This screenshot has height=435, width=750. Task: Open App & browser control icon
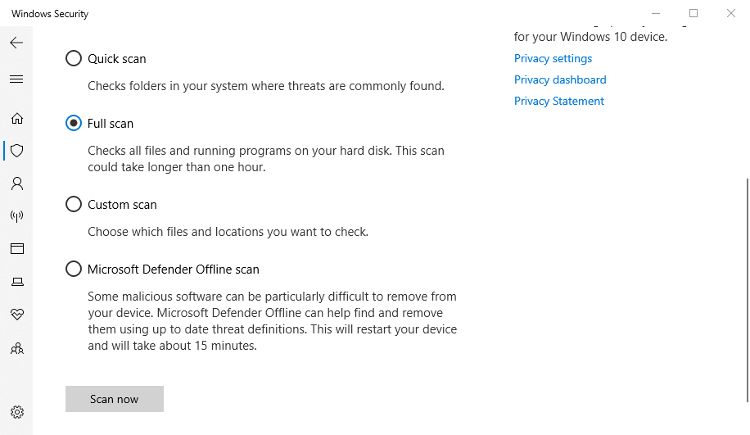pyautogui.click(x=16, y=248)
